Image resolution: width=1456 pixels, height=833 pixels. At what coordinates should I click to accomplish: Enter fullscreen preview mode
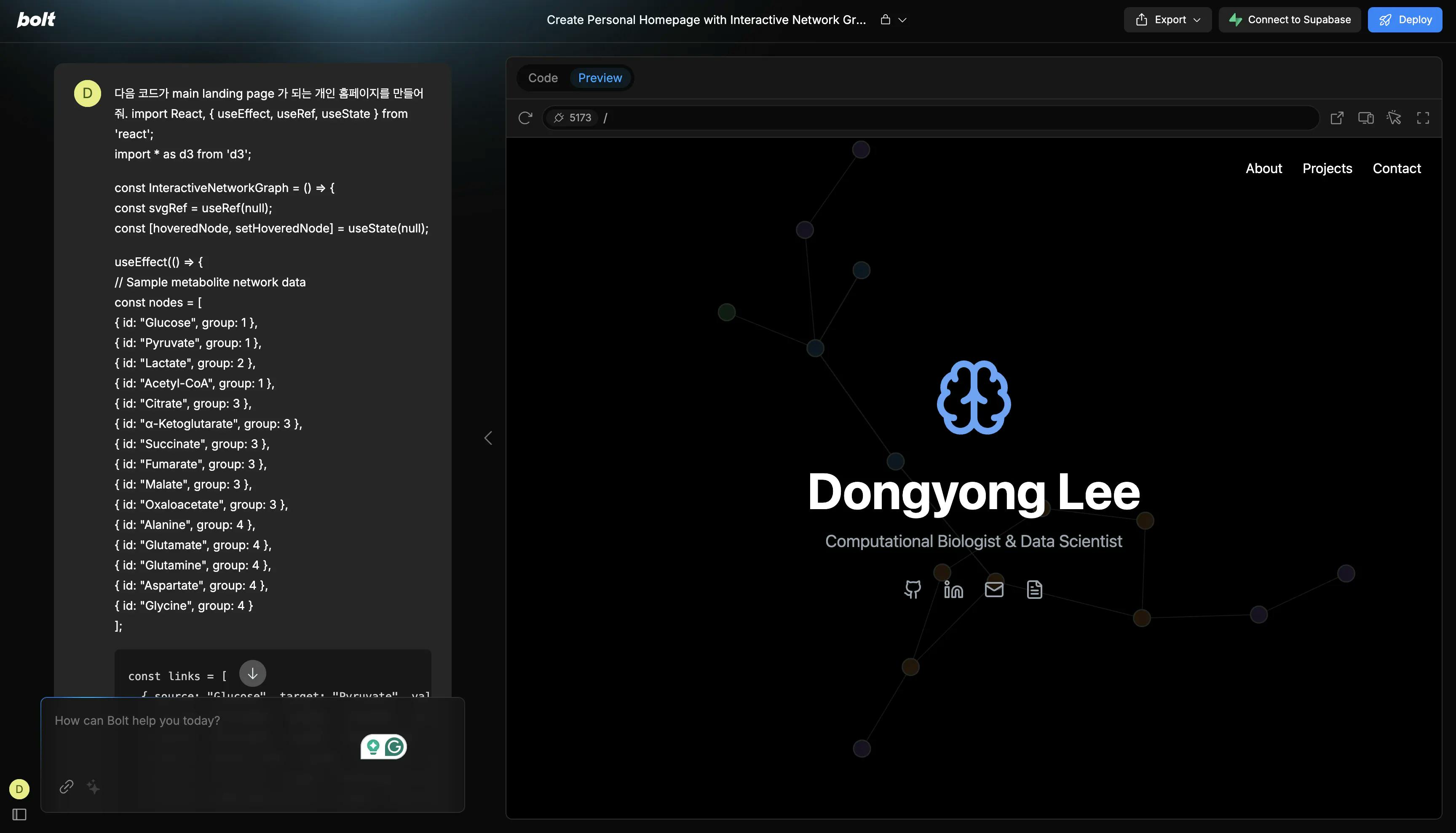(x=1423, y=118)
